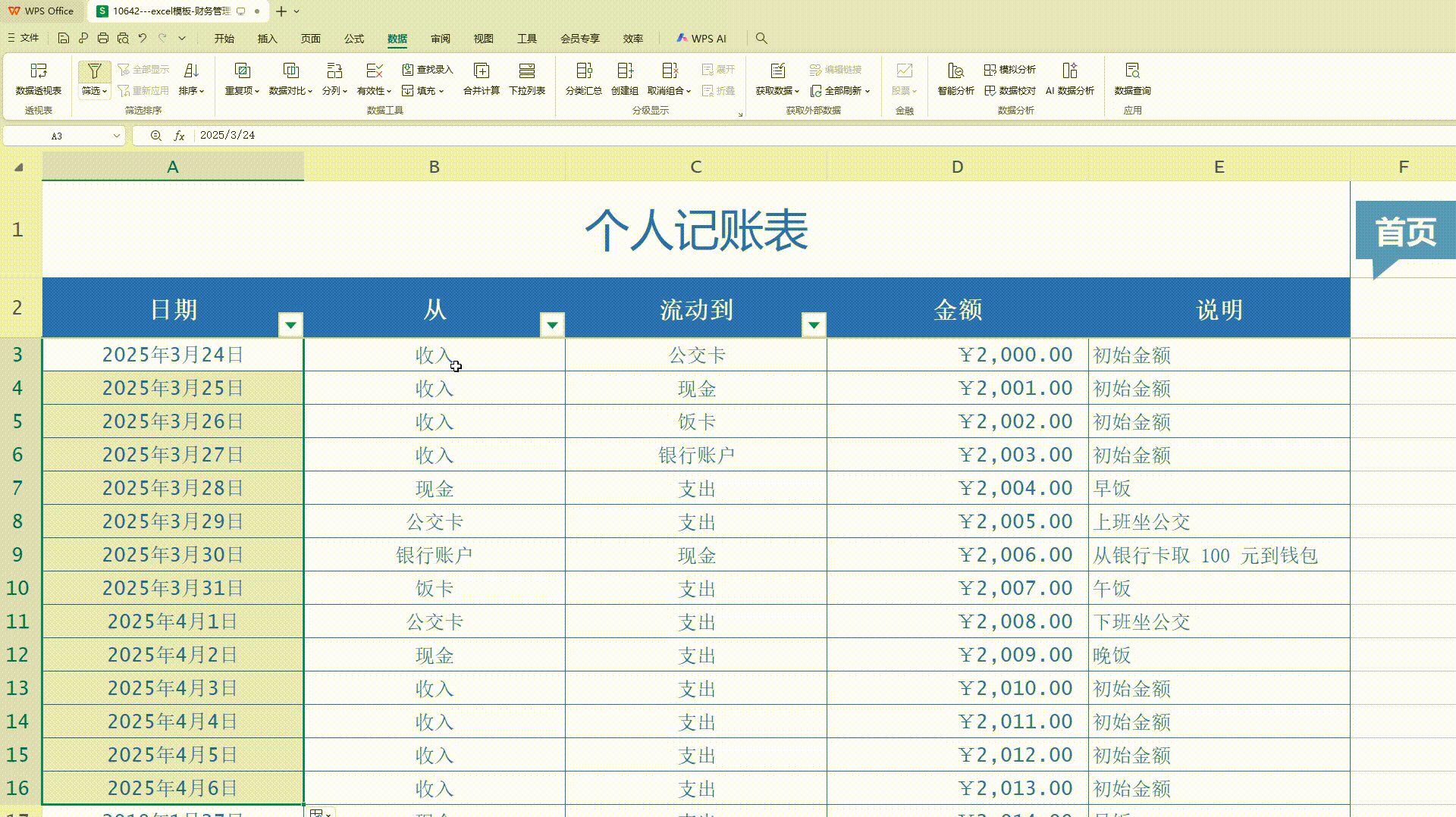The width and height of the screenshot is (1456, 817).
Task: Select the 上班坐公交 description cell
Action: (x=1219, y=521)
